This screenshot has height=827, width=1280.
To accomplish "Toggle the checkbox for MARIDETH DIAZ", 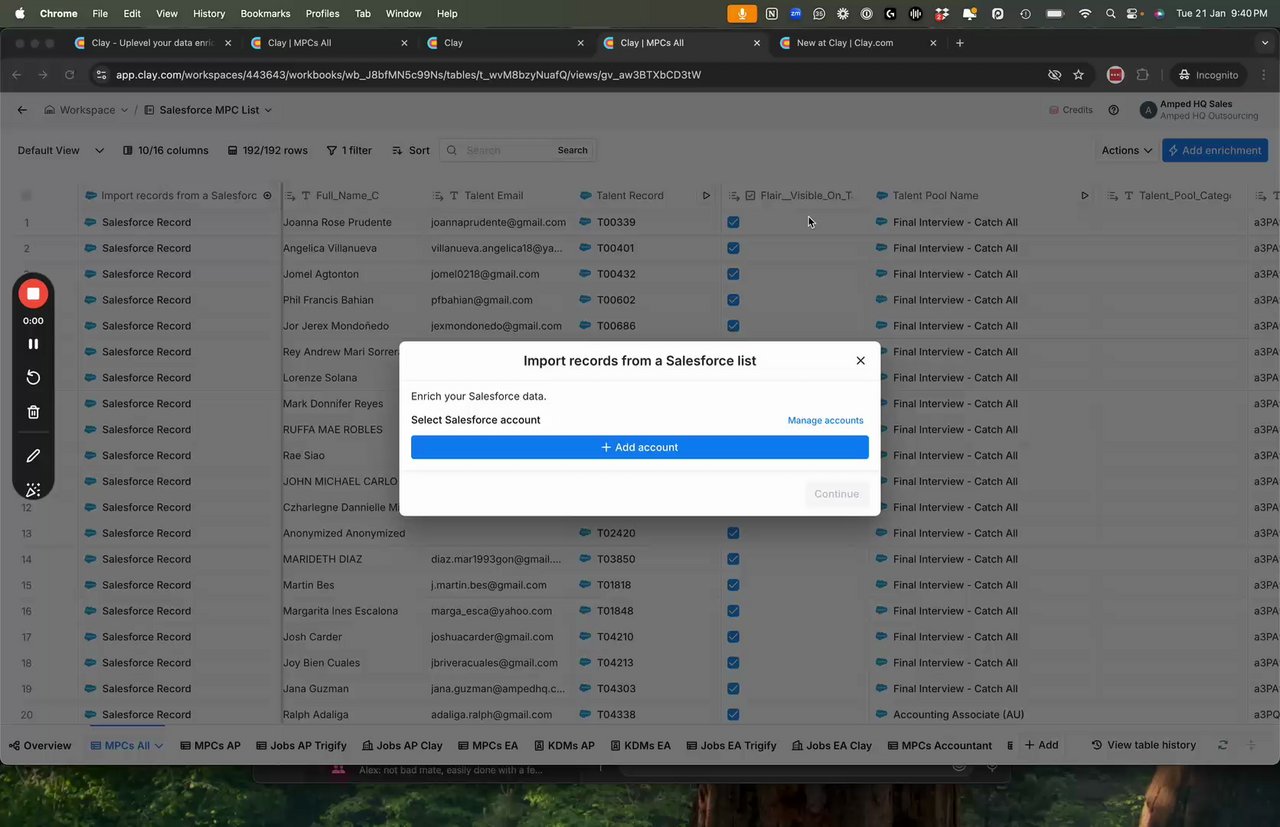I will click(733, 559).
